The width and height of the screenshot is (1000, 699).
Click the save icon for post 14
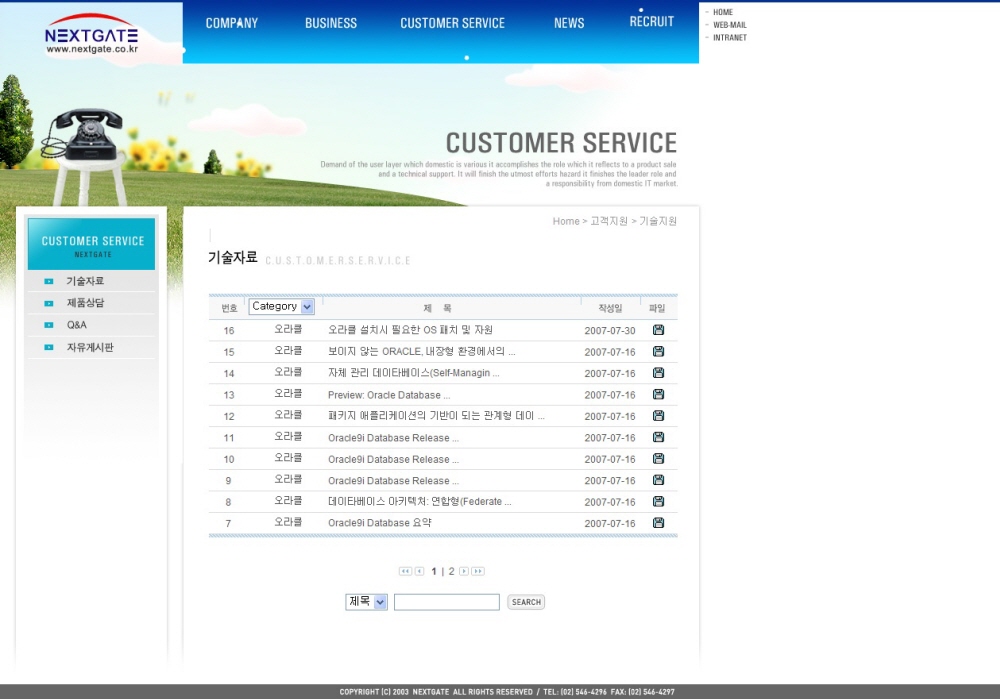pyautogui.click(x=658, y=373)
